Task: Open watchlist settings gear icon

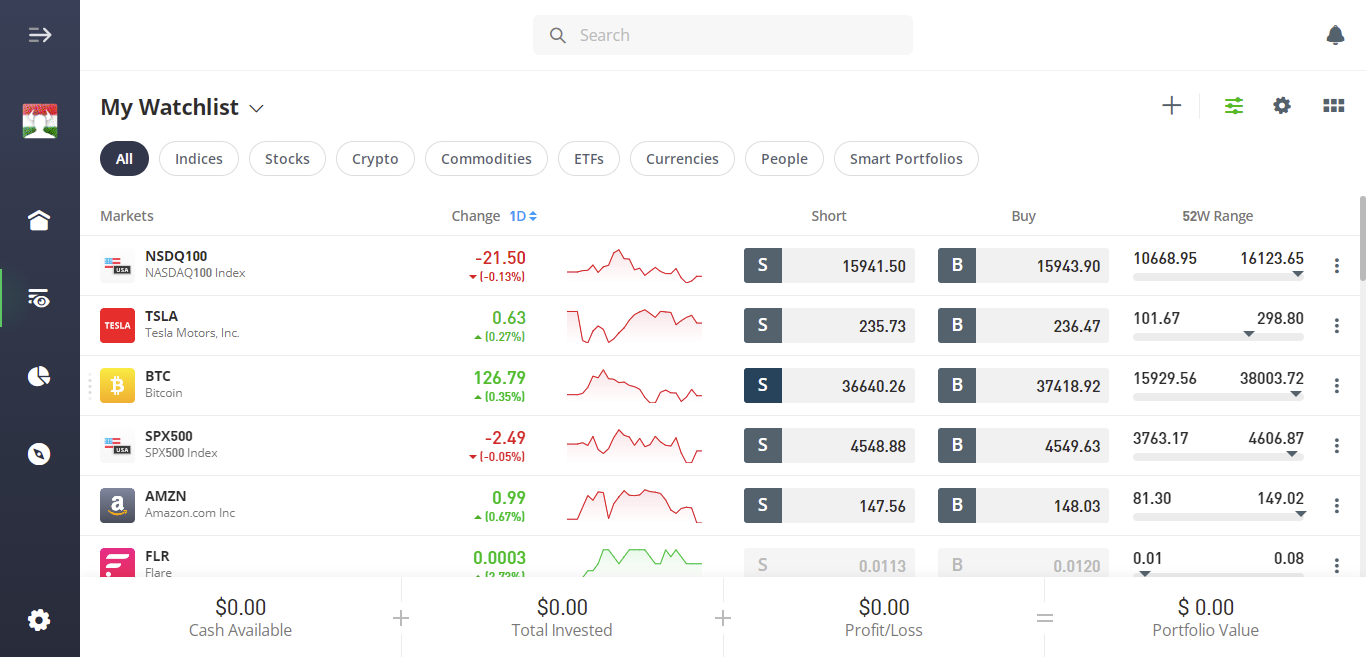Action: point(1282,105)
